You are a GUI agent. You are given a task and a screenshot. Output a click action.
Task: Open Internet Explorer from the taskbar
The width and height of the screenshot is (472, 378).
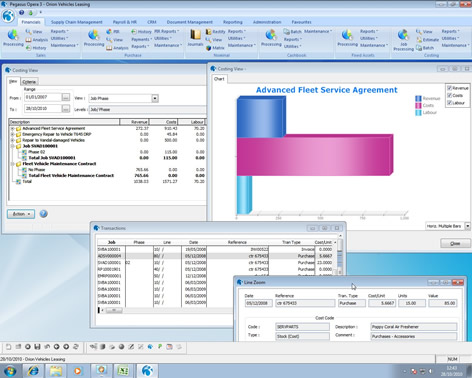(x=33, y=371)
